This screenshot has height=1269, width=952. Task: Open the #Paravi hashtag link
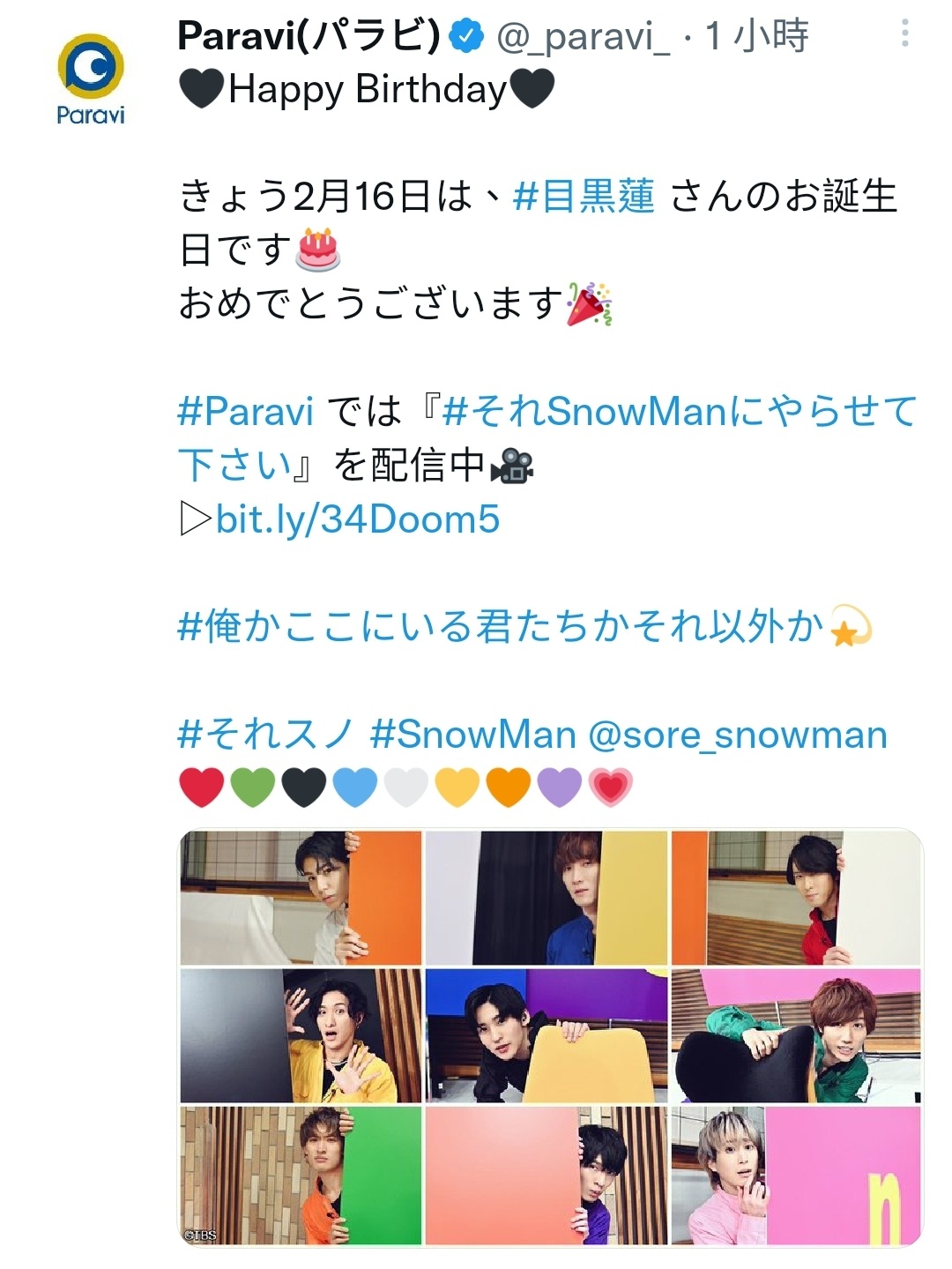tap(246, 411)
